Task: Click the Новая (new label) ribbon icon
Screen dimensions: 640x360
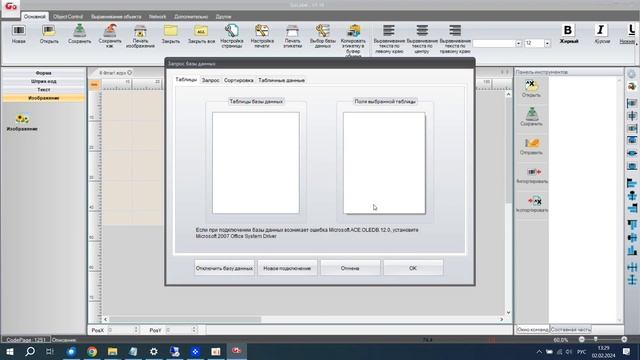Action: click(x=18, y=31)
